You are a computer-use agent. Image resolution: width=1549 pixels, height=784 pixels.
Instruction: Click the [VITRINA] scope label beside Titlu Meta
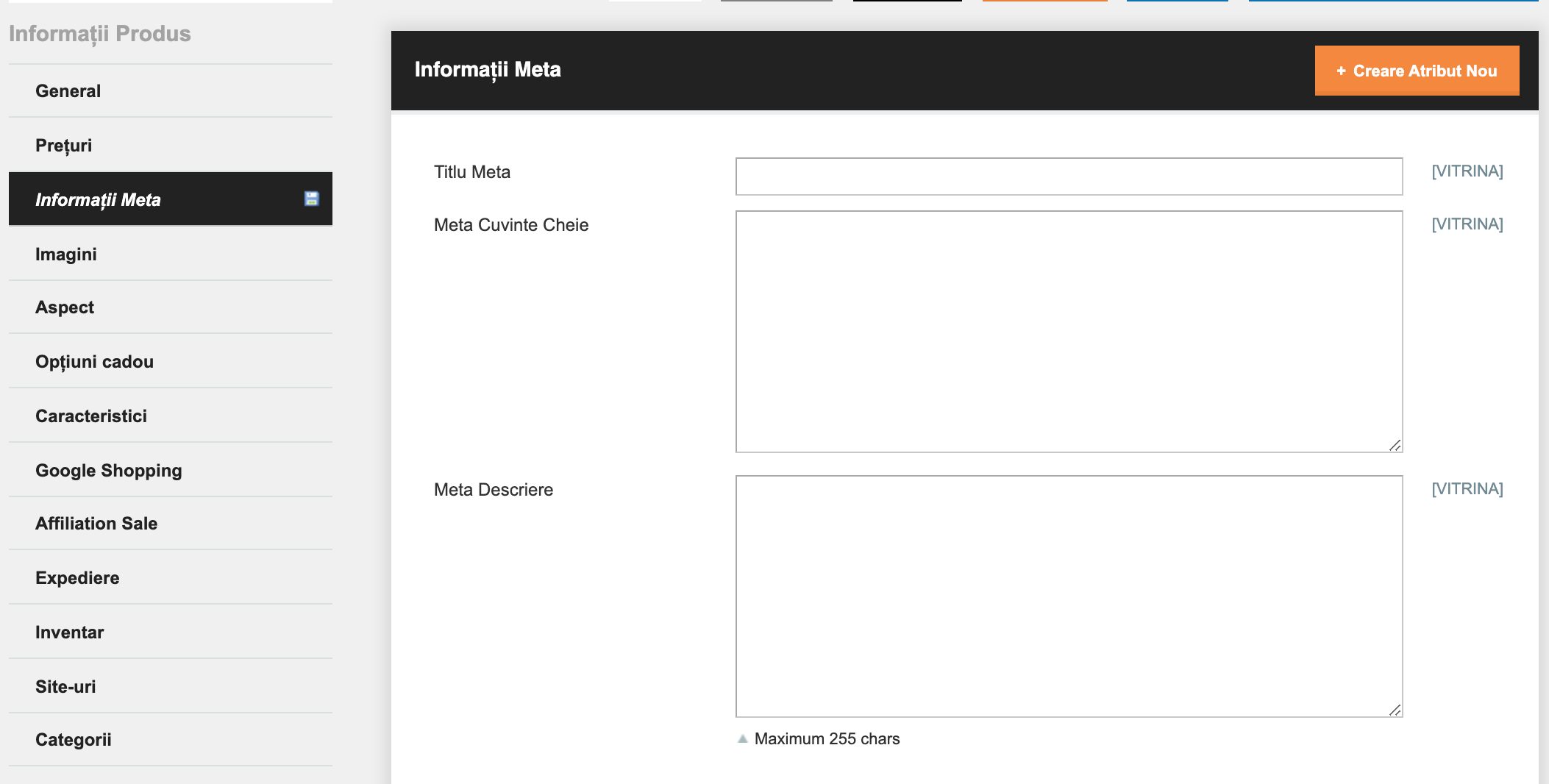(1467, 171)
